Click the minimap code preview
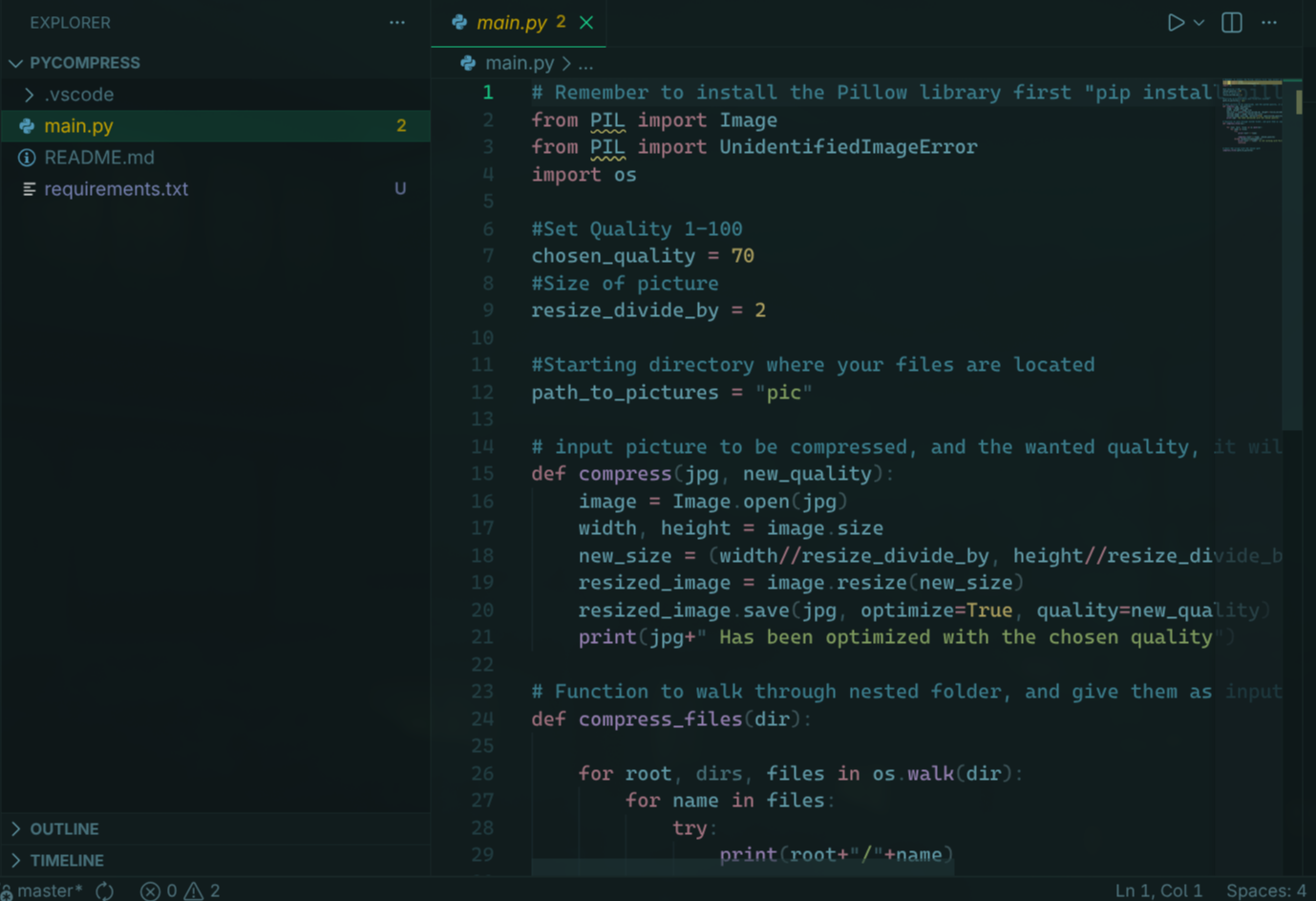1316x901 pixels. (x=1252, y=118)
